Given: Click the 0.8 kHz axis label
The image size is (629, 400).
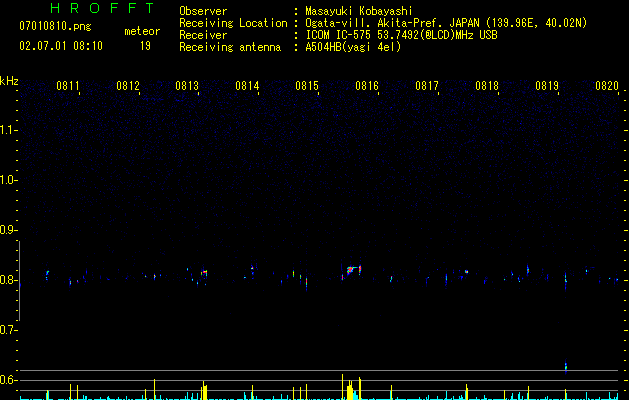Looking at the screenshot, I should coord(8,280).
